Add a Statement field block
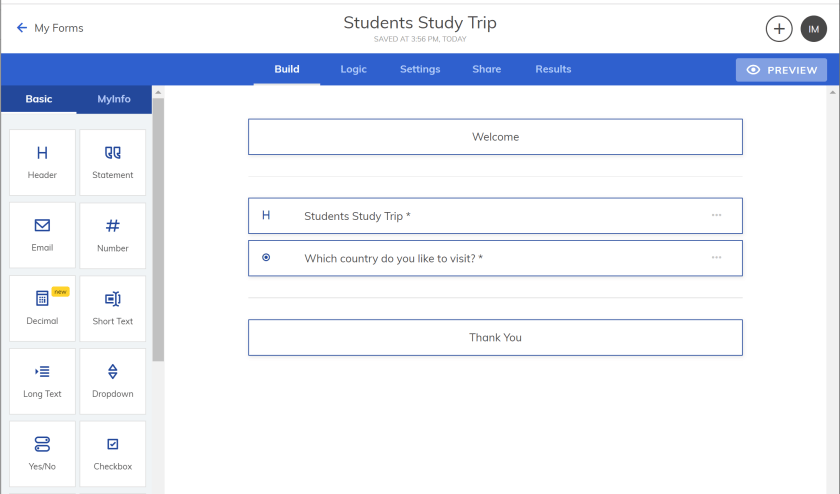This screenshot has width=840, height=494. click(112, 162)
